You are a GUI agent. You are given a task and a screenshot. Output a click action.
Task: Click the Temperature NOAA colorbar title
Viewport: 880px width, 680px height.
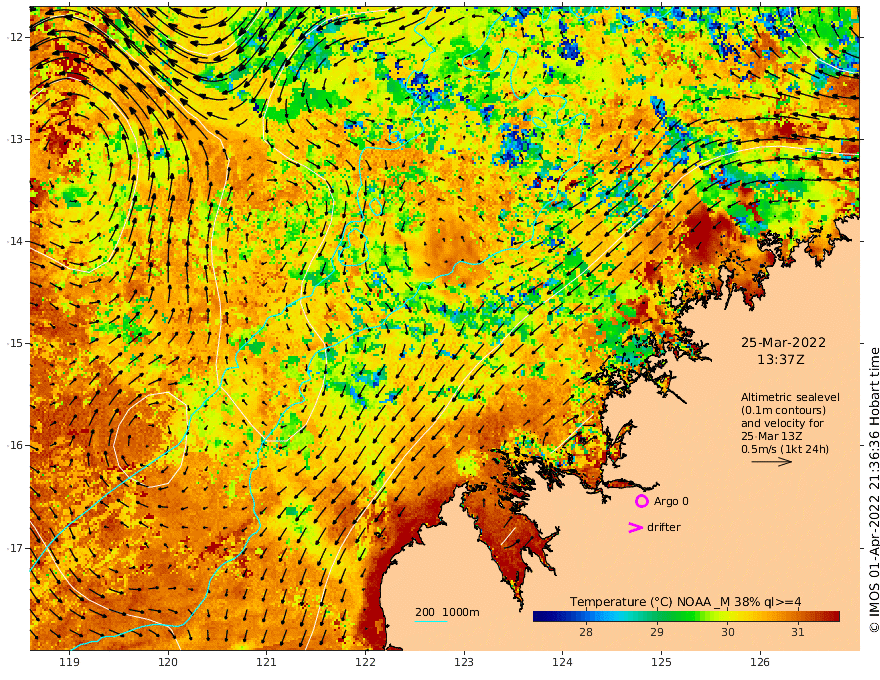685,602
